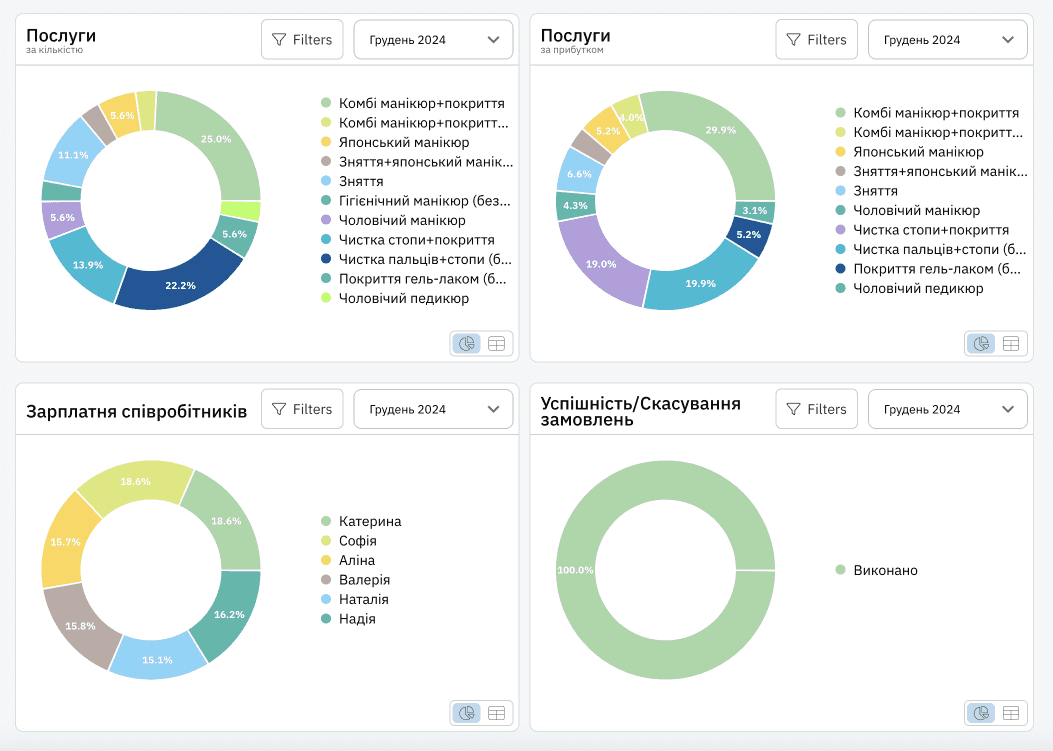1053x751 pixels.
Task: Select pie chart view in quantity services card
Action: (467, 344)
